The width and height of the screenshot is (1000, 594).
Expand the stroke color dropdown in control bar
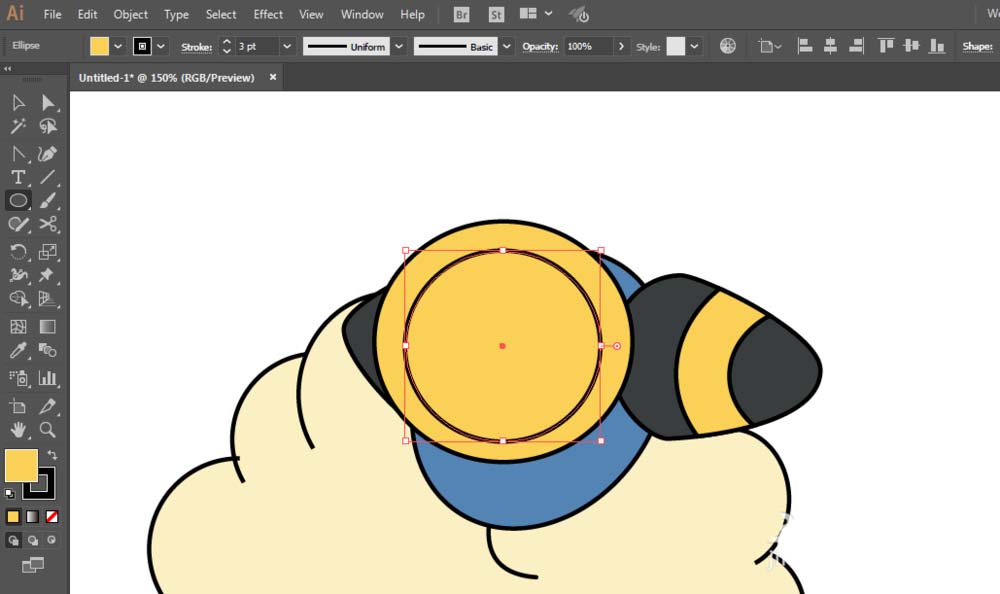tap(161, 46)
